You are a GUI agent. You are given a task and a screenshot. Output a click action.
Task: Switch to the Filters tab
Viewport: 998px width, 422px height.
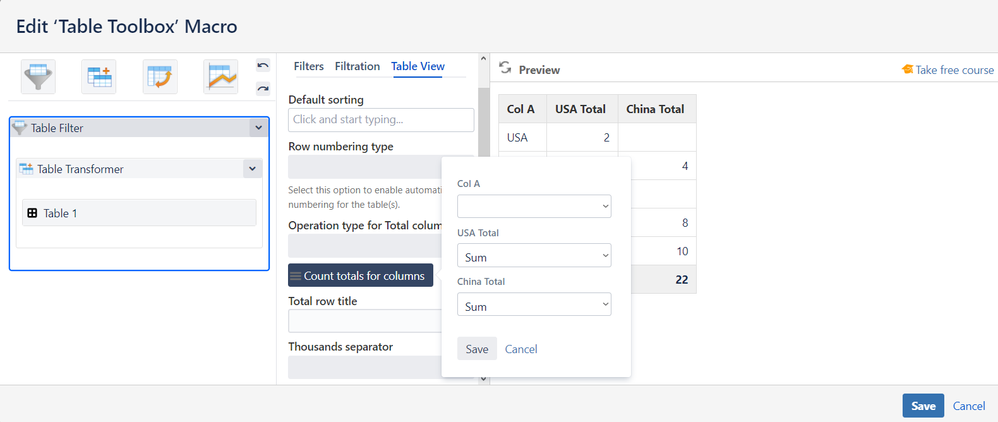309,67
